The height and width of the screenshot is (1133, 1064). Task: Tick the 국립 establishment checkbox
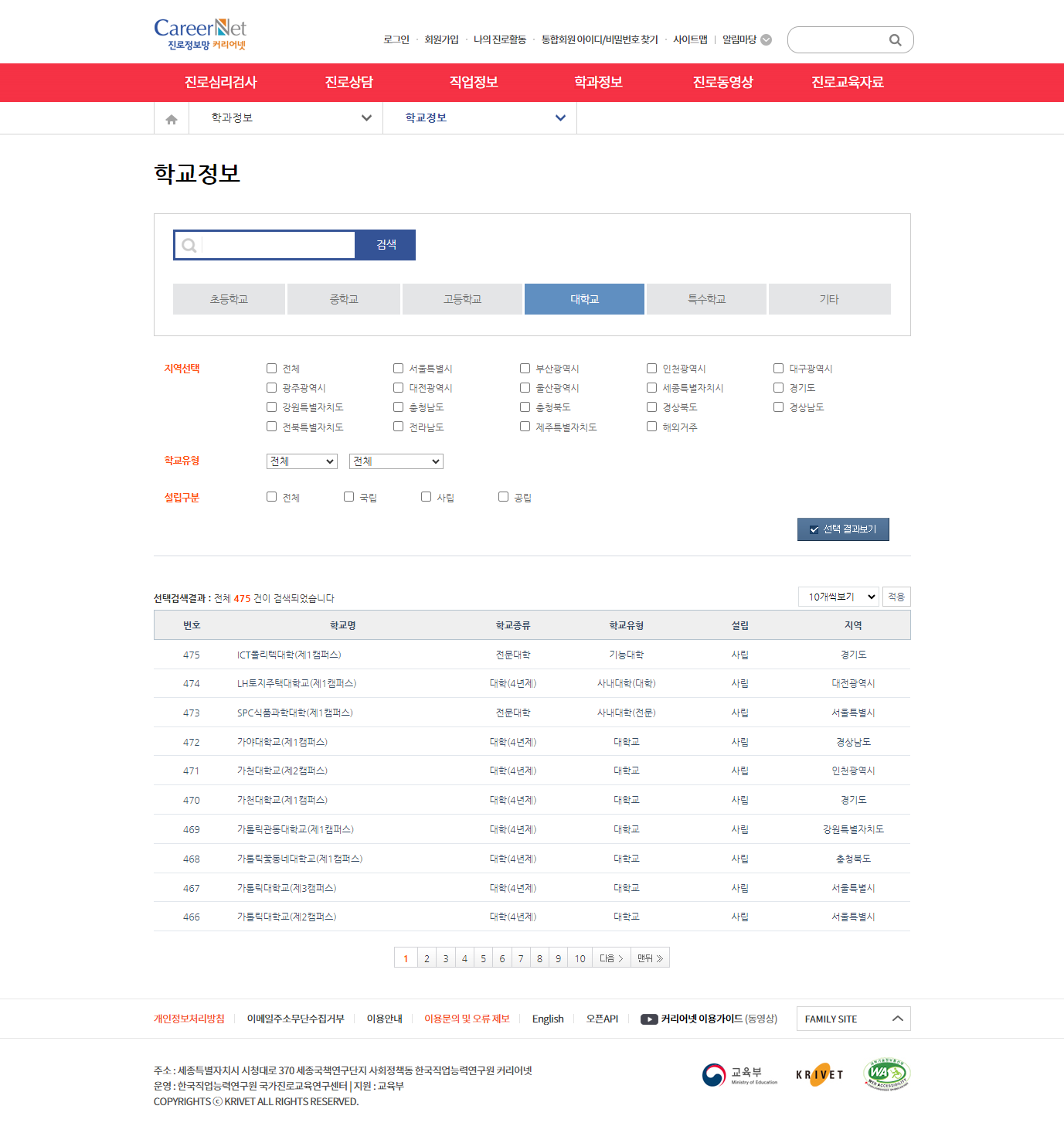click(x=349, y=497)
